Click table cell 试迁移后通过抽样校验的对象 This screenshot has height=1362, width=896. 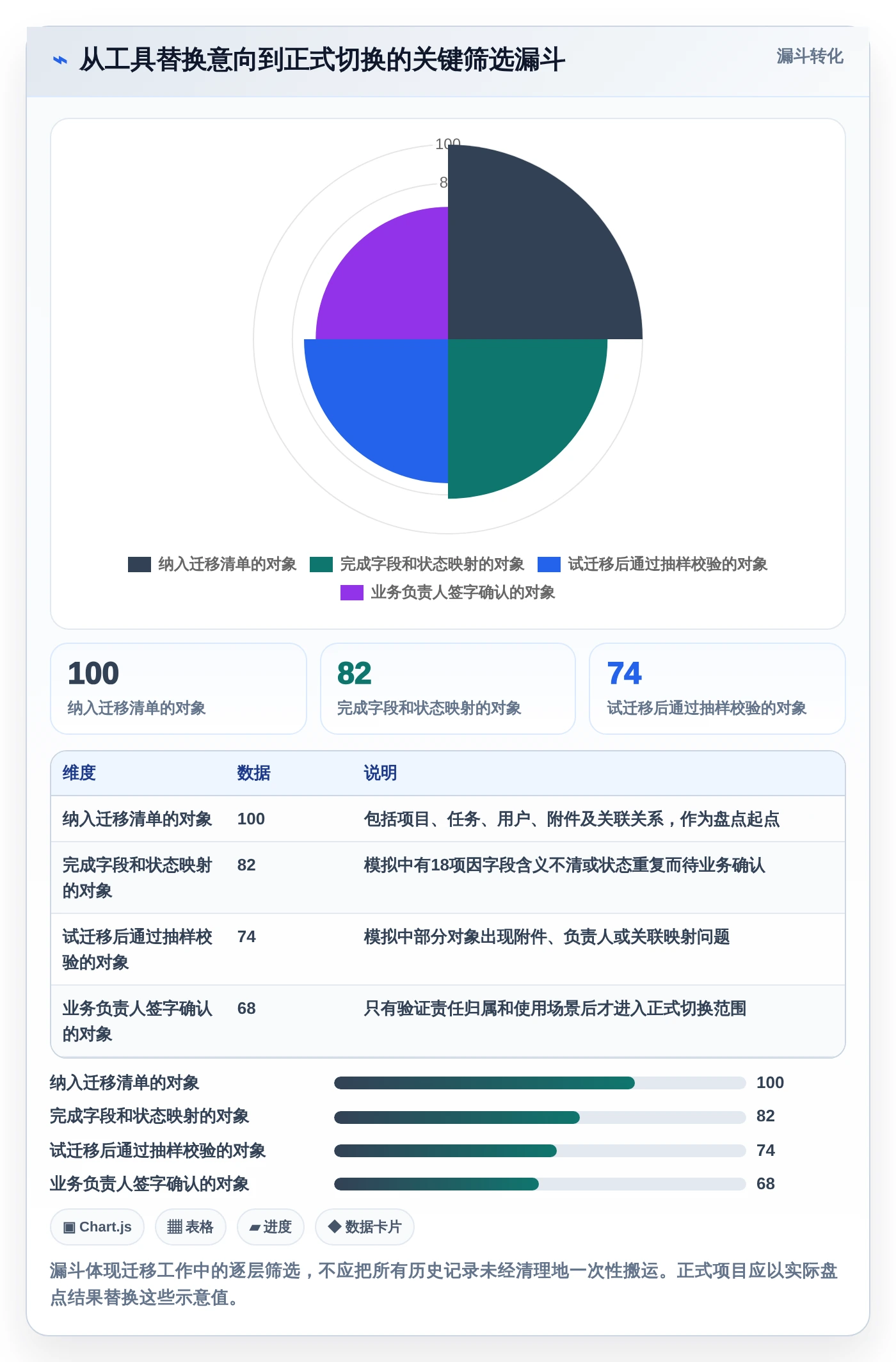(x=137, y=949)
